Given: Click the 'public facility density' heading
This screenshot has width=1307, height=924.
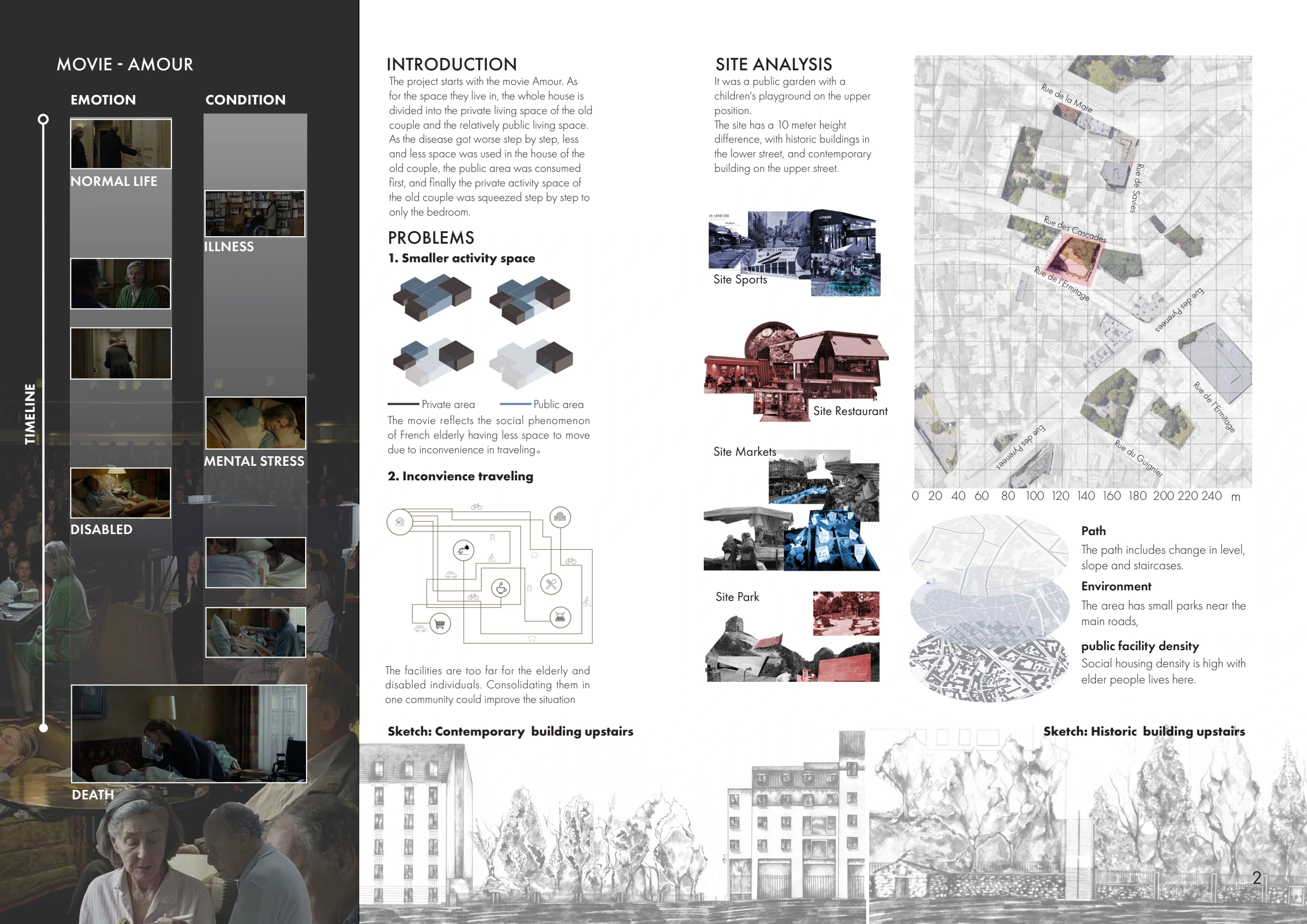Looking at the screenshot, I should (x=1140, y=646).
